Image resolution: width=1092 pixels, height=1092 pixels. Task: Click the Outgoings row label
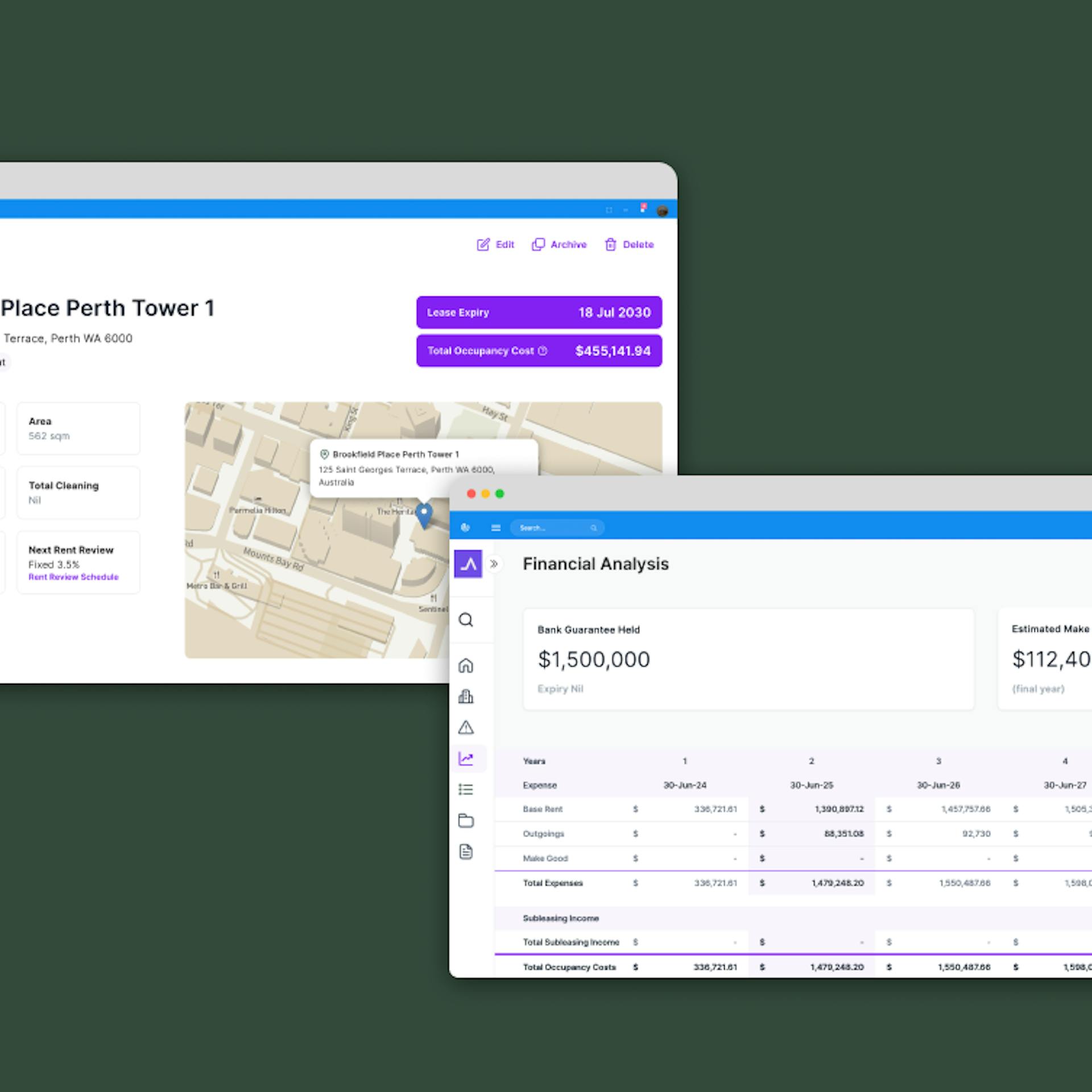coord(543,834)
